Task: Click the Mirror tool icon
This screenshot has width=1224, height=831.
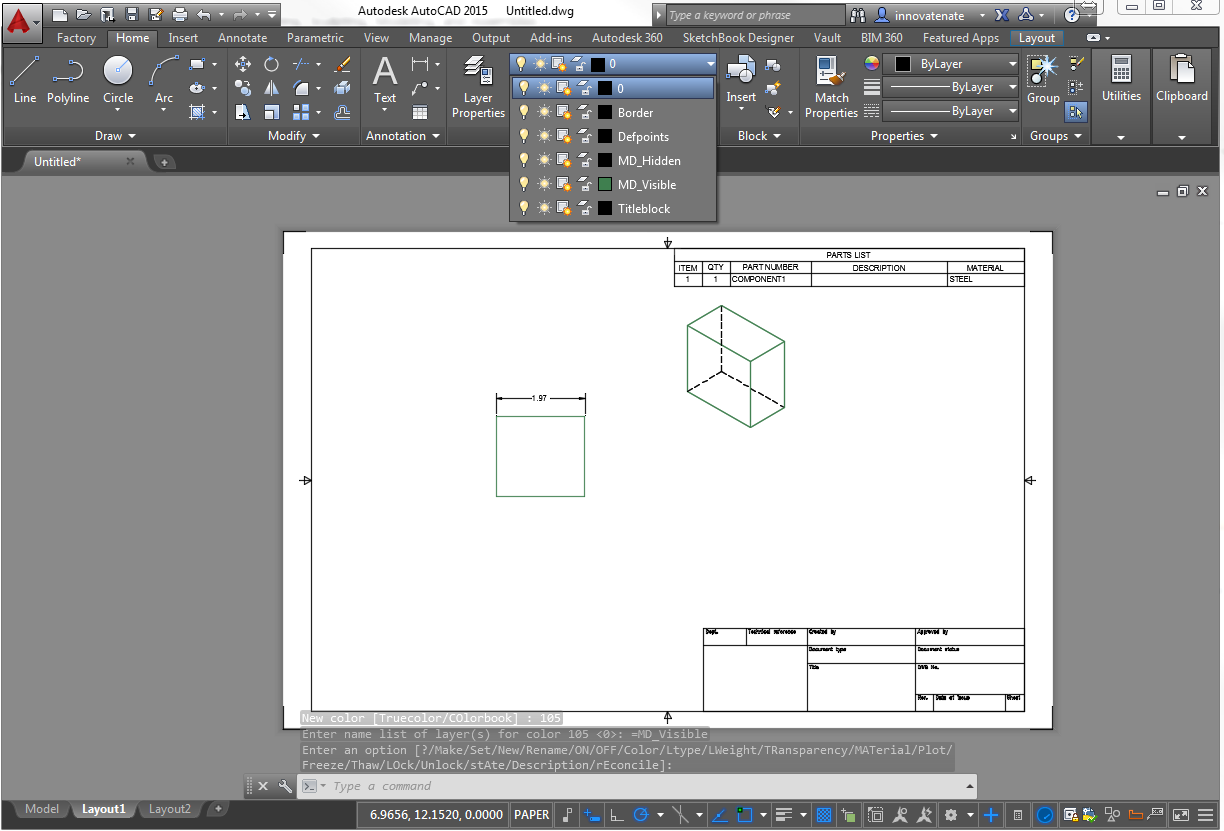Action: (272, 88)
